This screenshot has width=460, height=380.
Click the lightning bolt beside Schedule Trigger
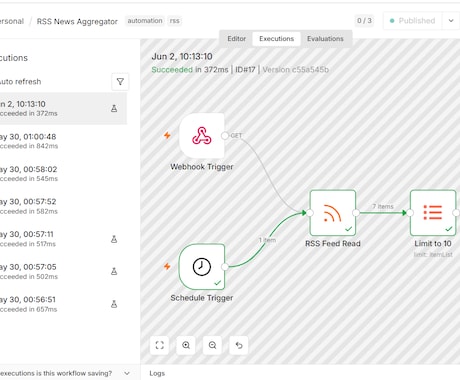click(167, 266)
